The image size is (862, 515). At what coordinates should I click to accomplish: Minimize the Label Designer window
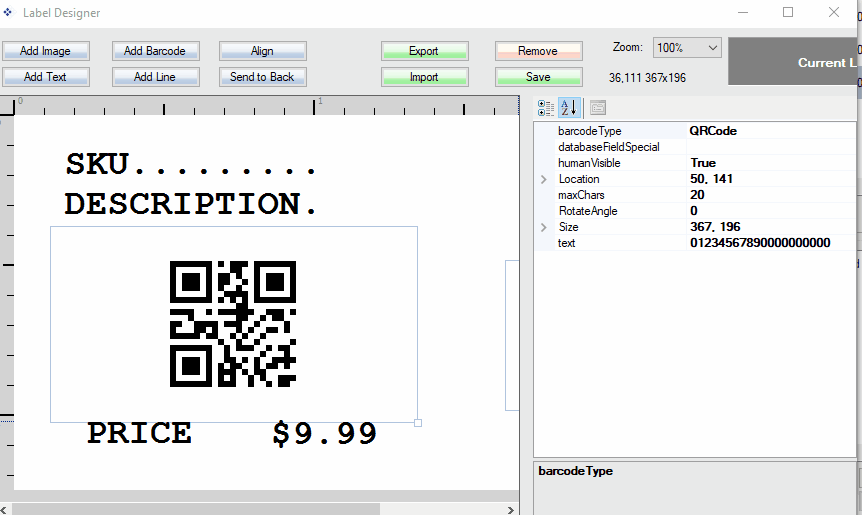tap(743, 12)
